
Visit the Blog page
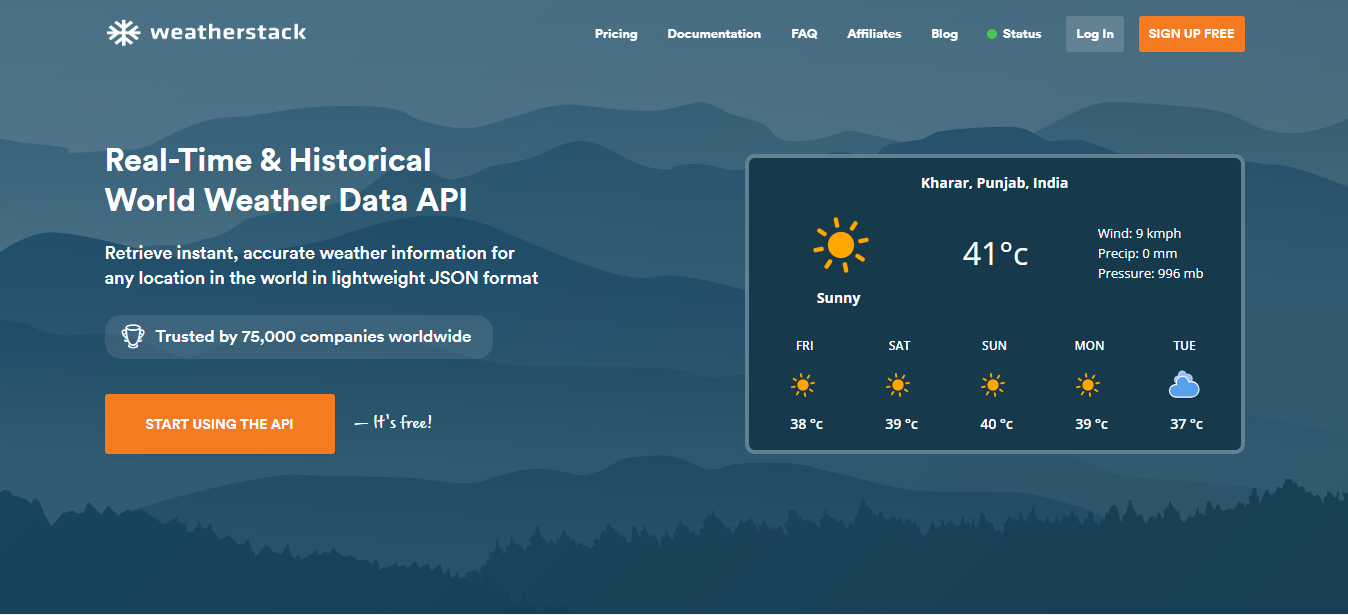pyautogui.click(x=944, y=34)
